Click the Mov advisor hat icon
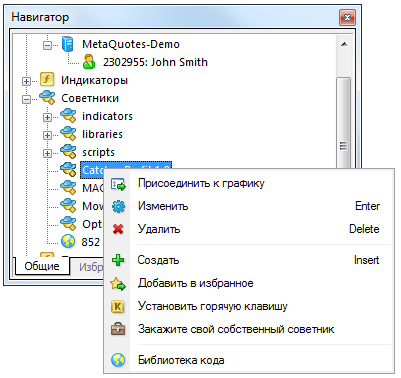The width and height of the screenshot is (401, 378). click(x=68, y=206)
